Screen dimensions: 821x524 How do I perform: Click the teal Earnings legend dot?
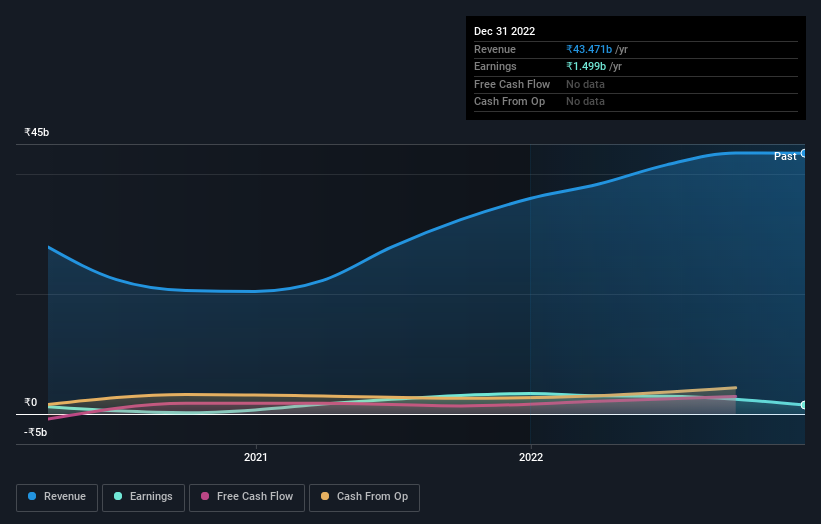pyautogui.click(x=118, y=496)
